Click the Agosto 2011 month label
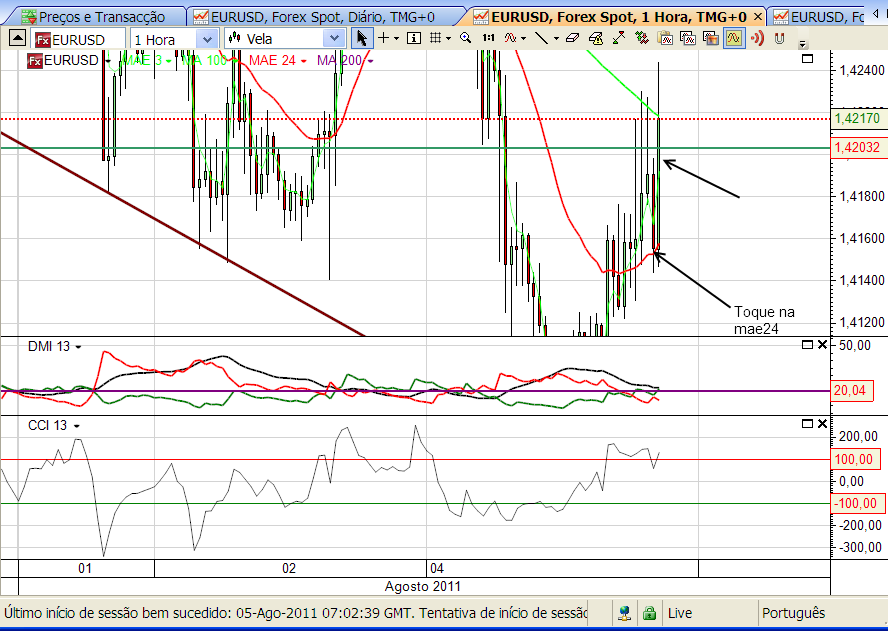The height and width of the screenshot is (631, 888). 422,586
